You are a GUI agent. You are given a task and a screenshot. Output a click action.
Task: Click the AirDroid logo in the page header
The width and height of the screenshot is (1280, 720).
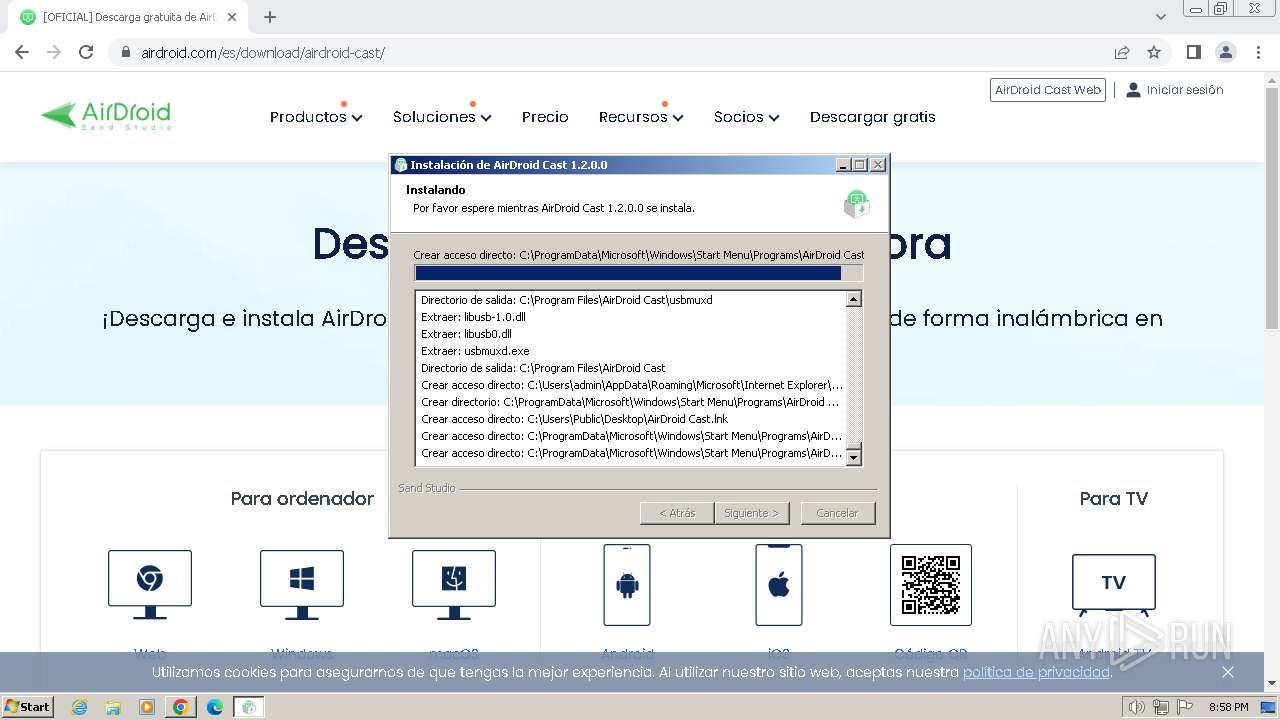pyautogui.click(x=106, y=116)
